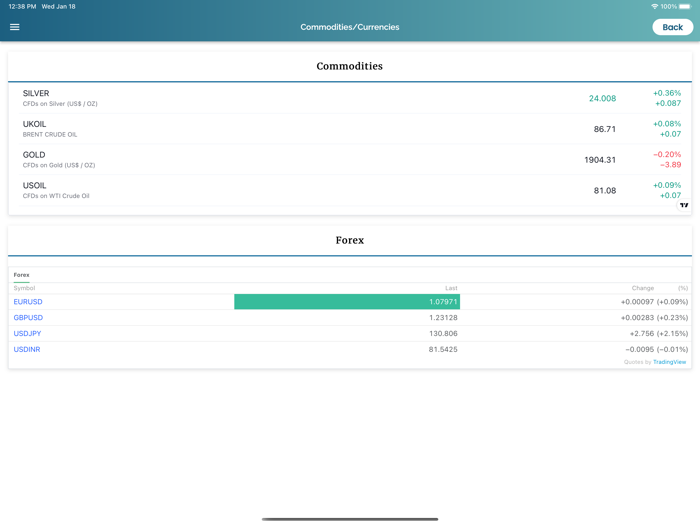This screenshot has width=700, height=525.
Task: Click the USDJPY change +2.756 (+2.15%)
Action: 659,333
